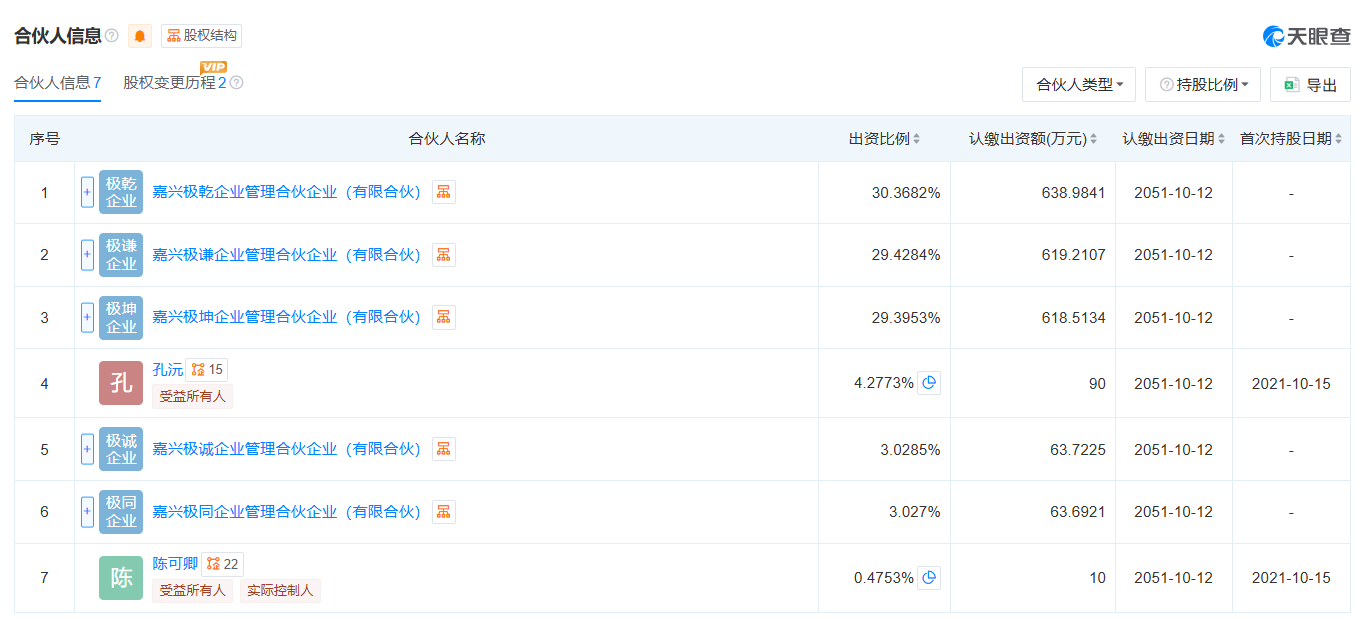1361x619 pixels.
Task: Click structure icon after 嘉兴极同 name
Action: [x=443, y=511]
